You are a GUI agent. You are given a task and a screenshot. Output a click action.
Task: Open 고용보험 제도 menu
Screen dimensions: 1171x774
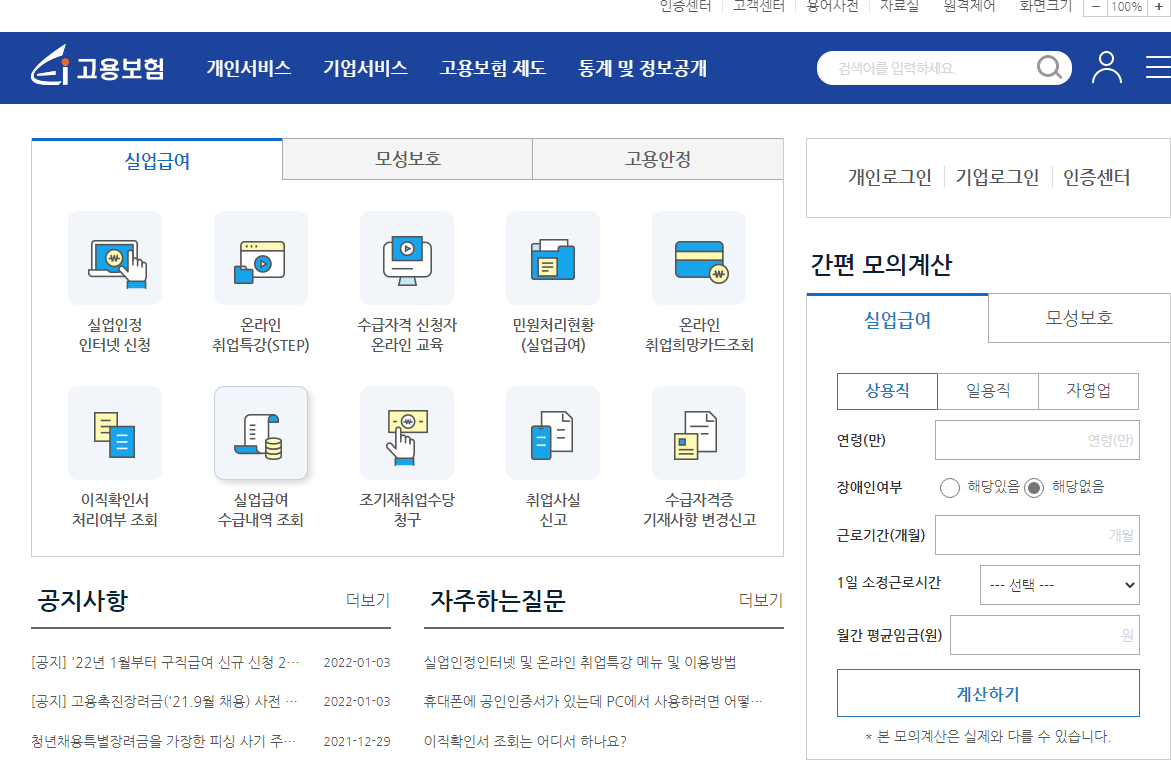point(493,68)
